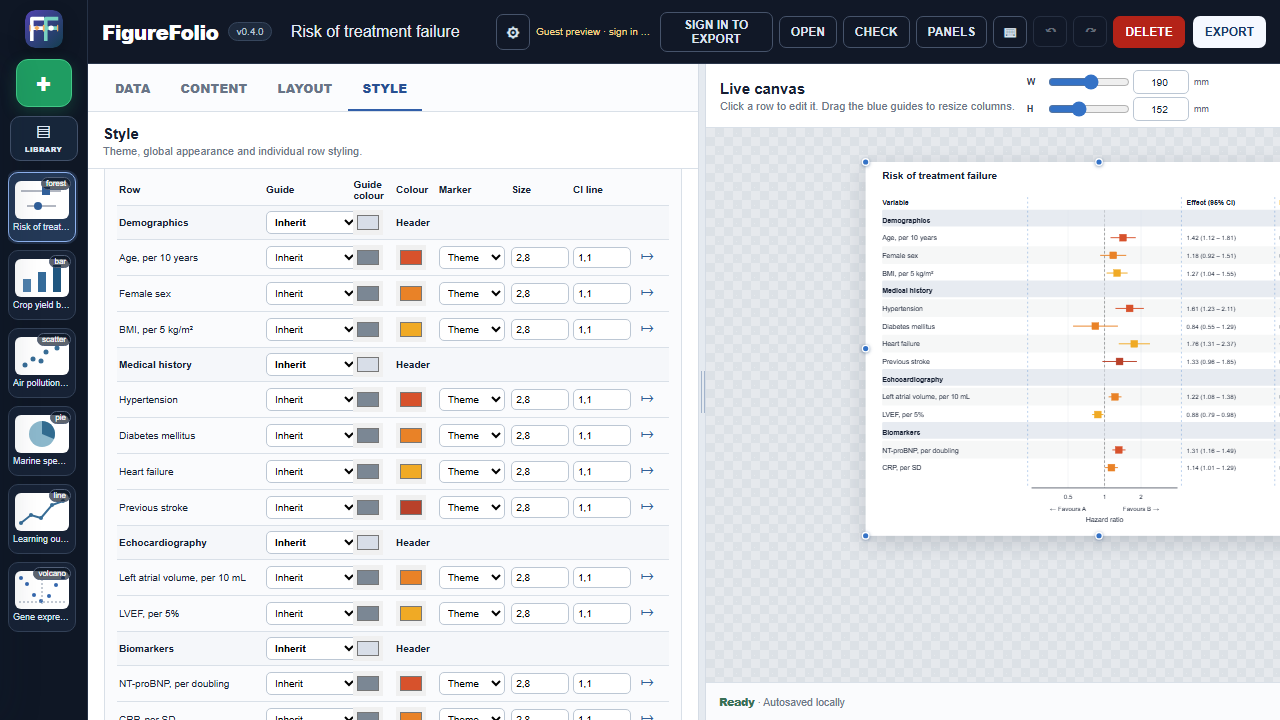
Task: Click the Guest preview sign in link
Action: click(593, 32)
